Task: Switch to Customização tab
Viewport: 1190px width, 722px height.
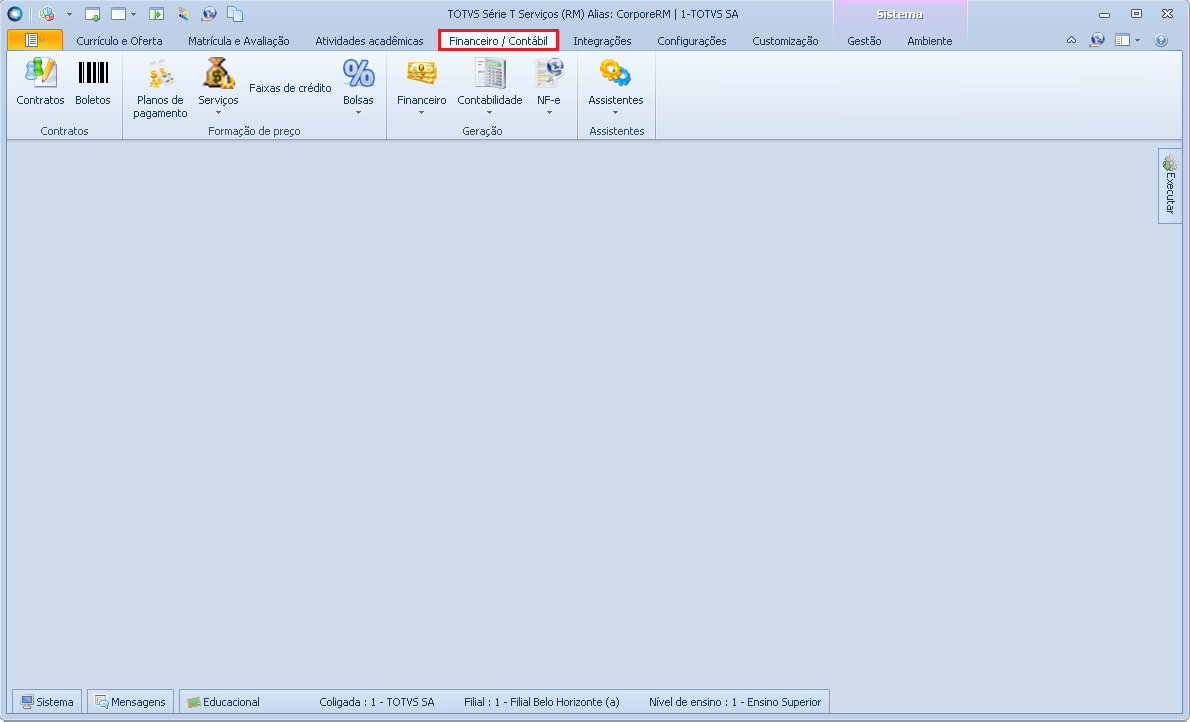Action: [x=785, y=41]
